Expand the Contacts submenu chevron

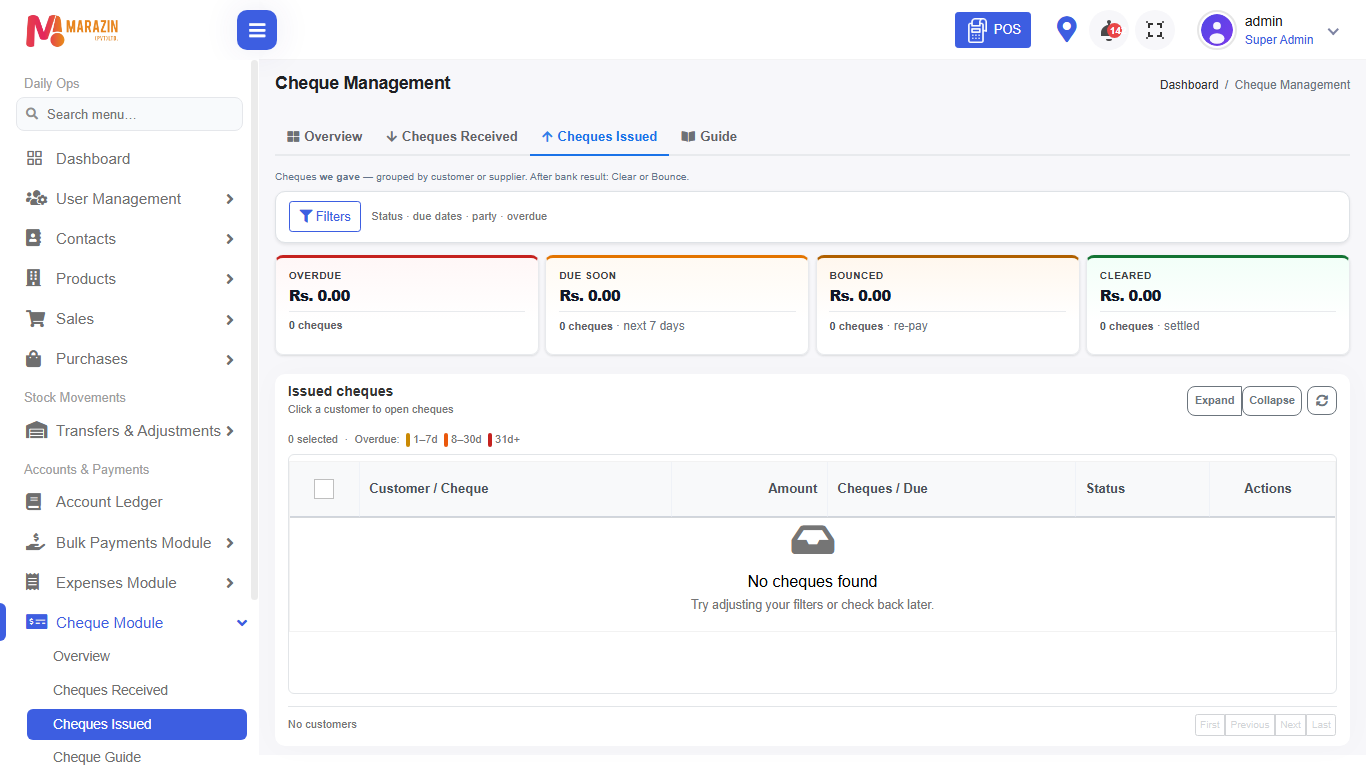point(230,239)
